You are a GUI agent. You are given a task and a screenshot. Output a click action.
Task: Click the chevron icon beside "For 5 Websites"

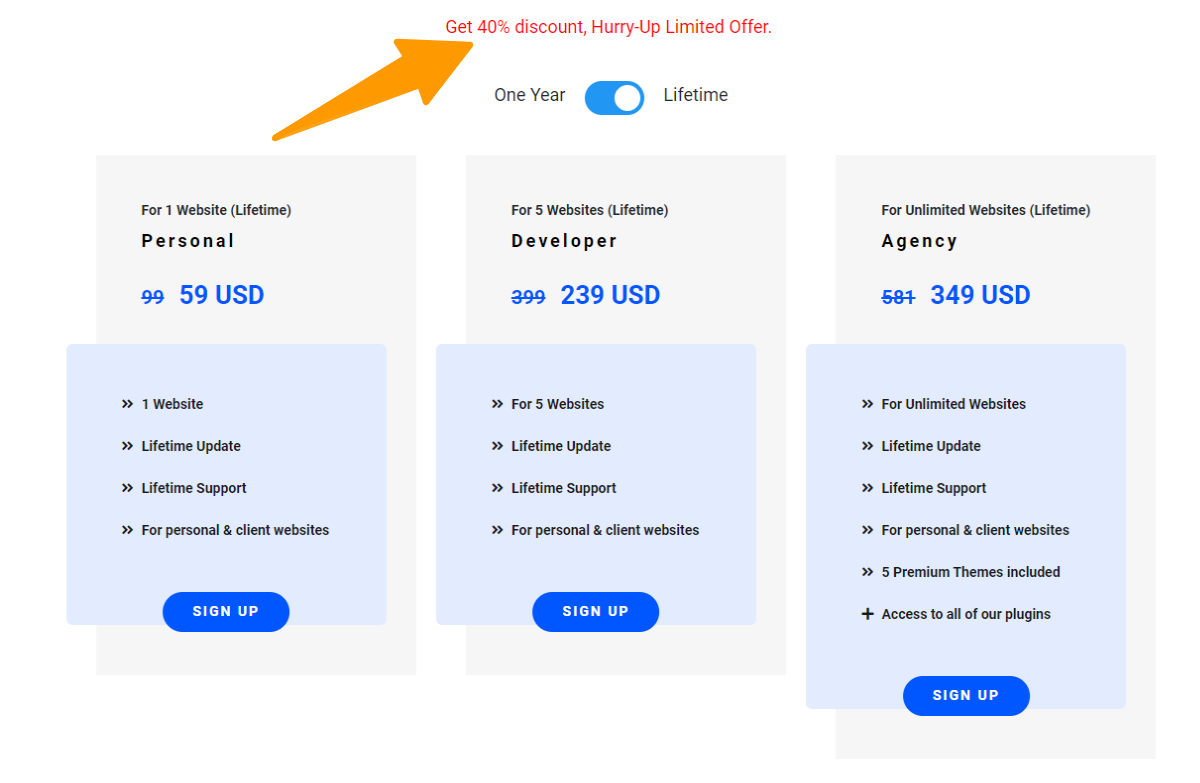tap(497, 404)
